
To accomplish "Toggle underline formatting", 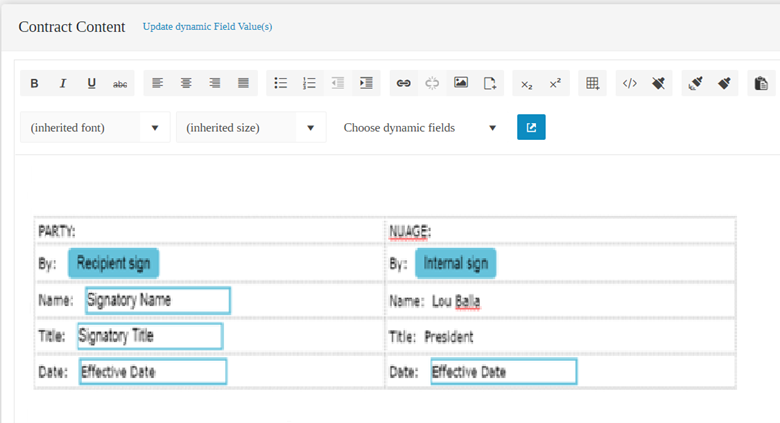I will pos(92,84).
